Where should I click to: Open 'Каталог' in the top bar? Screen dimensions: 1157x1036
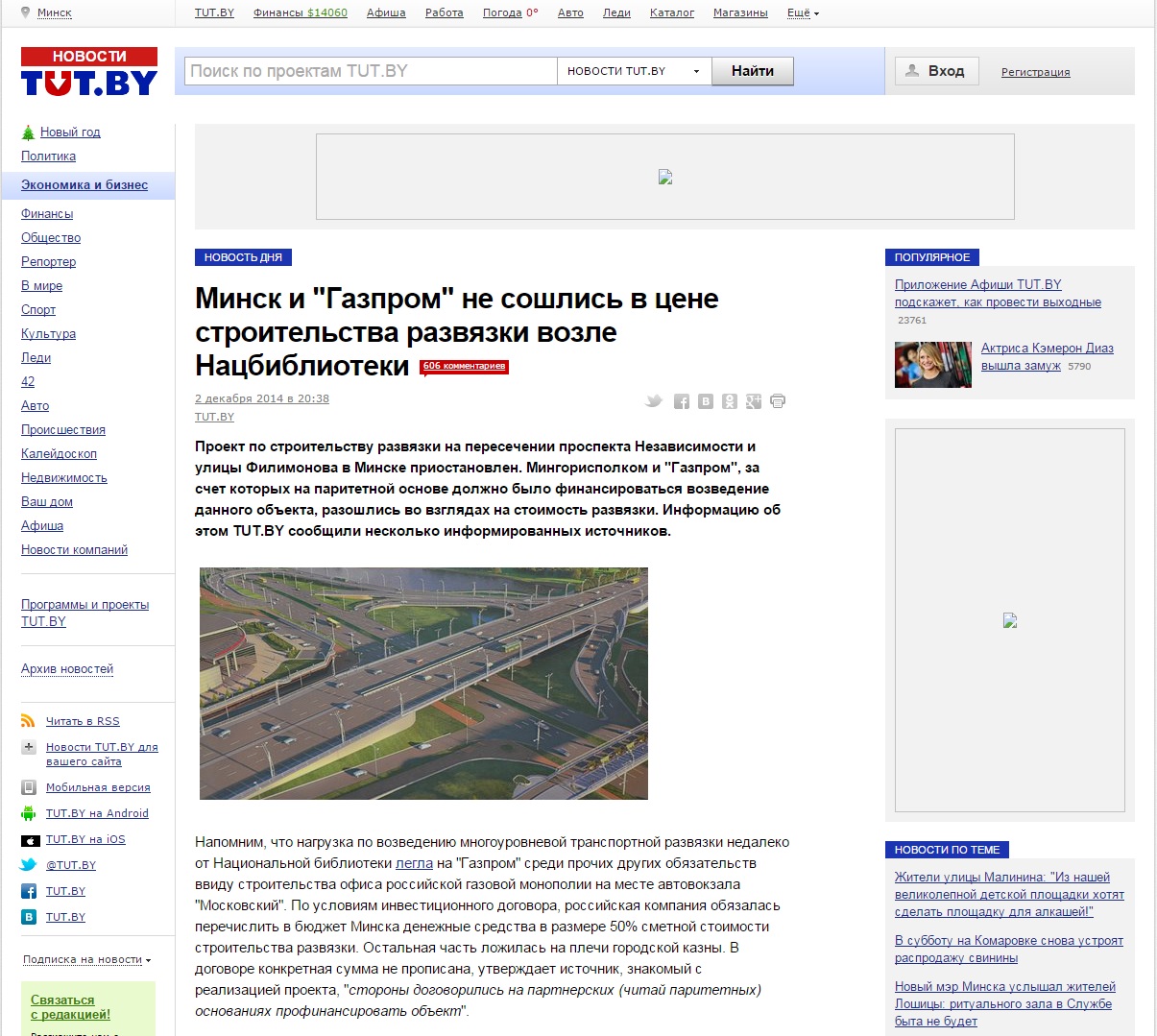672,12
